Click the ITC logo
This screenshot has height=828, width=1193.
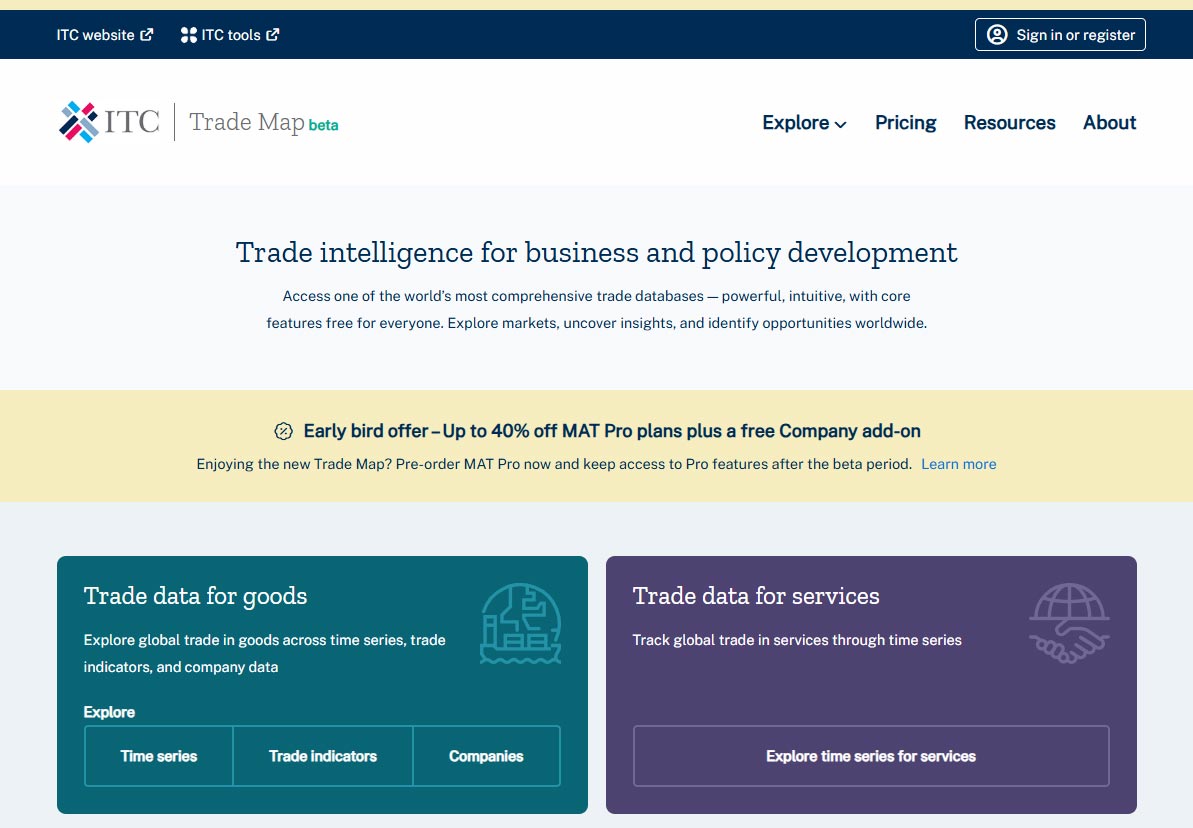pyautogui.click(x=110, y=122)
